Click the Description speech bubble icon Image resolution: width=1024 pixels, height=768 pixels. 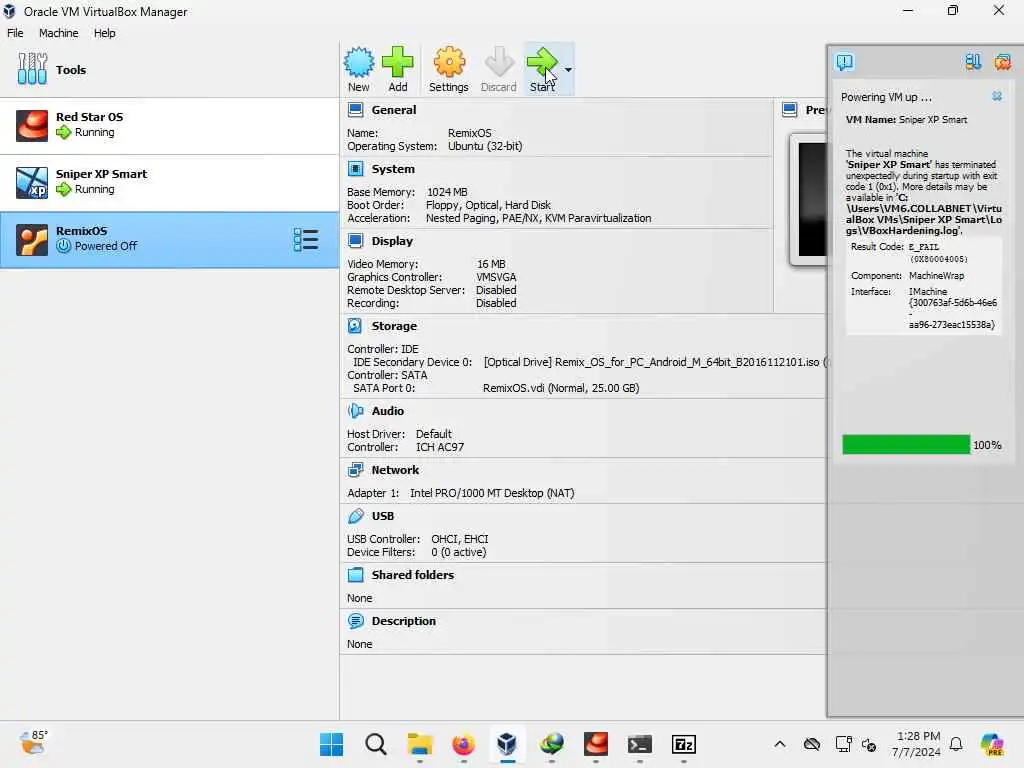[355, 620]
